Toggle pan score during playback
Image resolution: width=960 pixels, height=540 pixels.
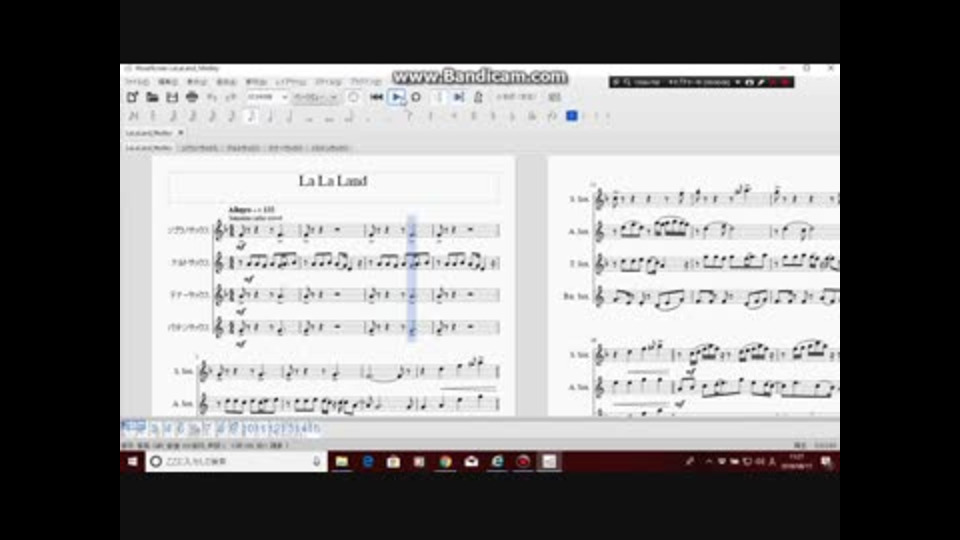(458, 97)
